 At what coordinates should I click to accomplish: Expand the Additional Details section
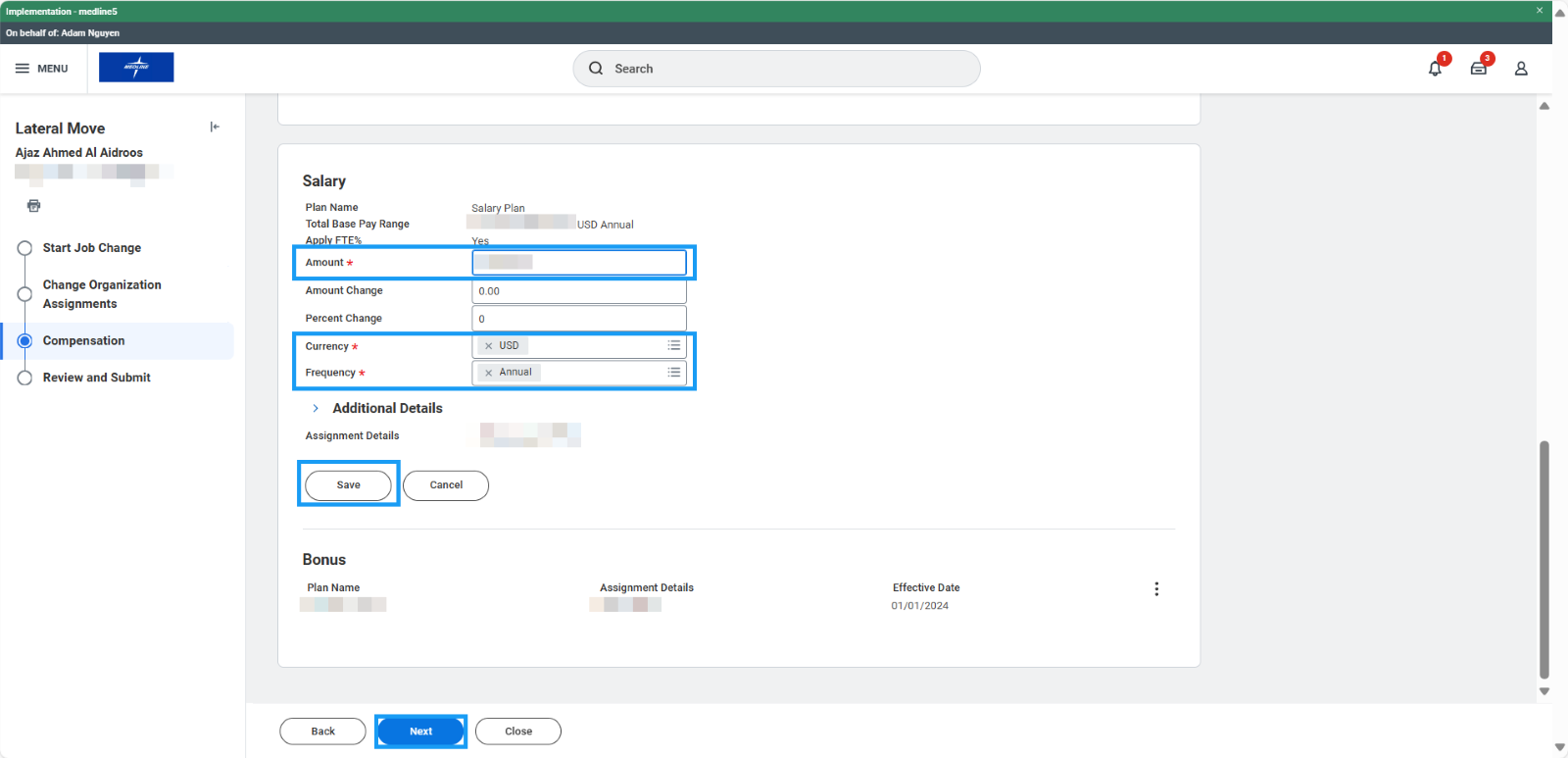click(316, 409)
